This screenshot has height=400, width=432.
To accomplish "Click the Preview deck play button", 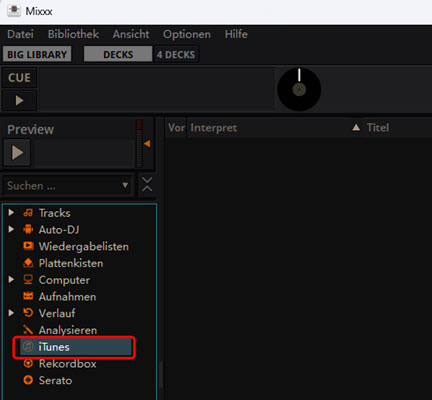I will pyautogui.click(x=17, y=153).
